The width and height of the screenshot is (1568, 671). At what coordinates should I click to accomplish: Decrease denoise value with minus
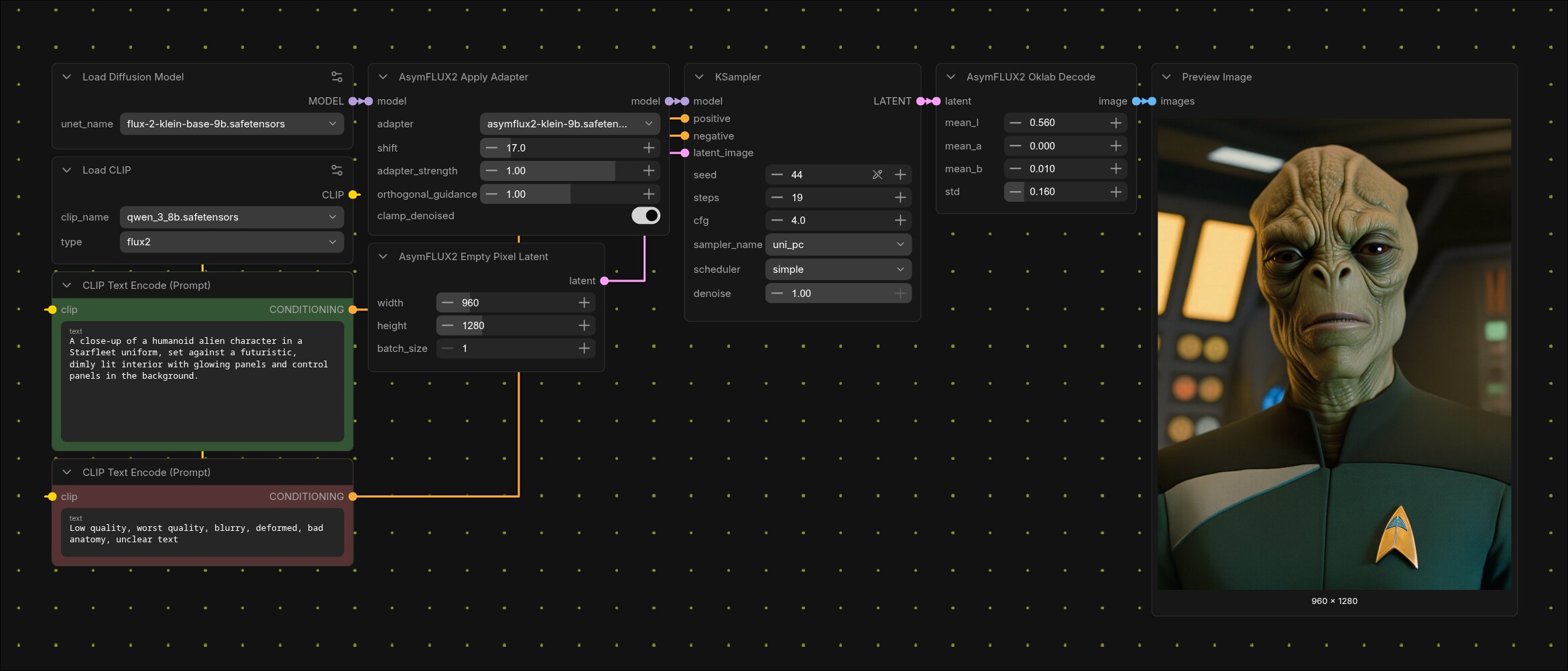click(777, 294)
